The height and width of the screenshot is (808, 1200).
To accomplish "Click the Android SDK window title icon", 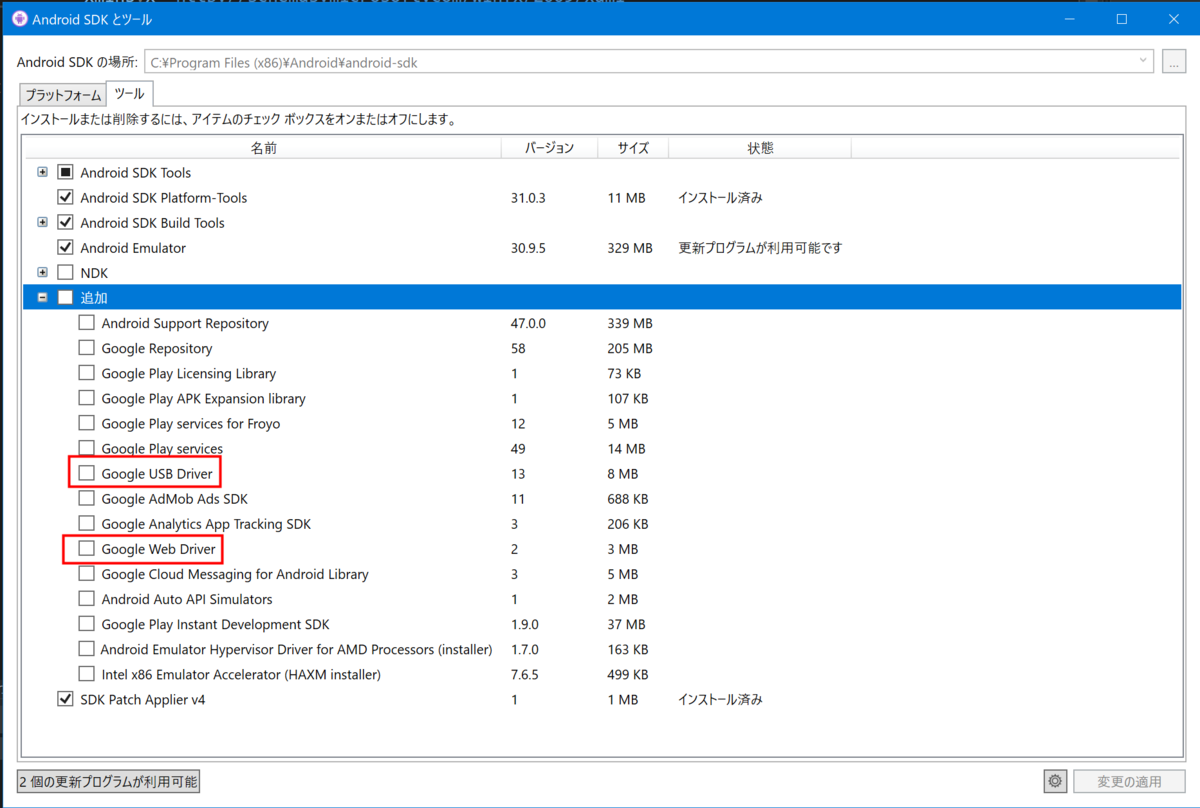I will (x=19, y=19).
